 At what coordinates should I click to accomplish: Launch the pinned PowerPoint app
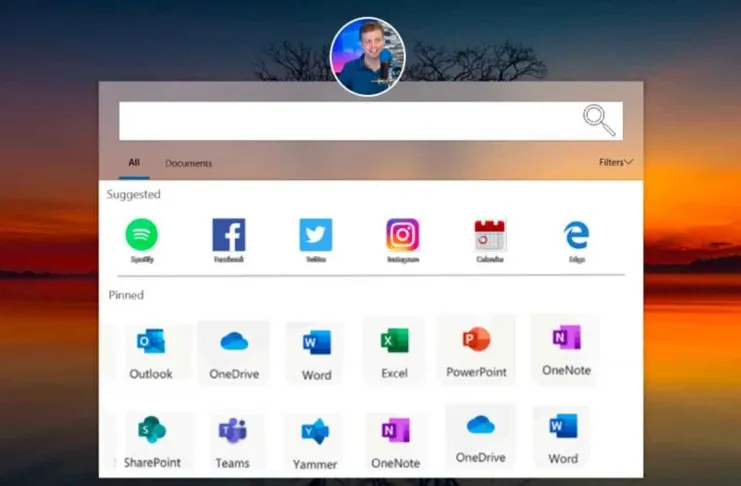coord(476,350)
